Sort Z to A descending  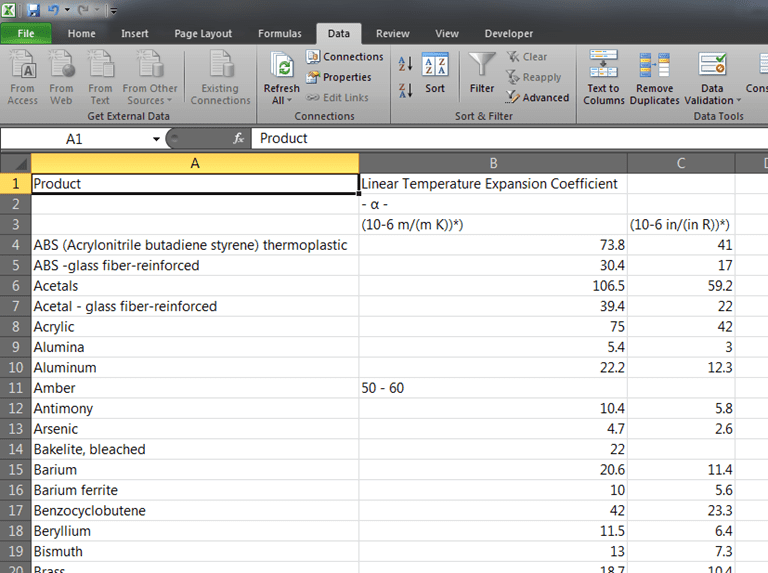coord(406,90)
